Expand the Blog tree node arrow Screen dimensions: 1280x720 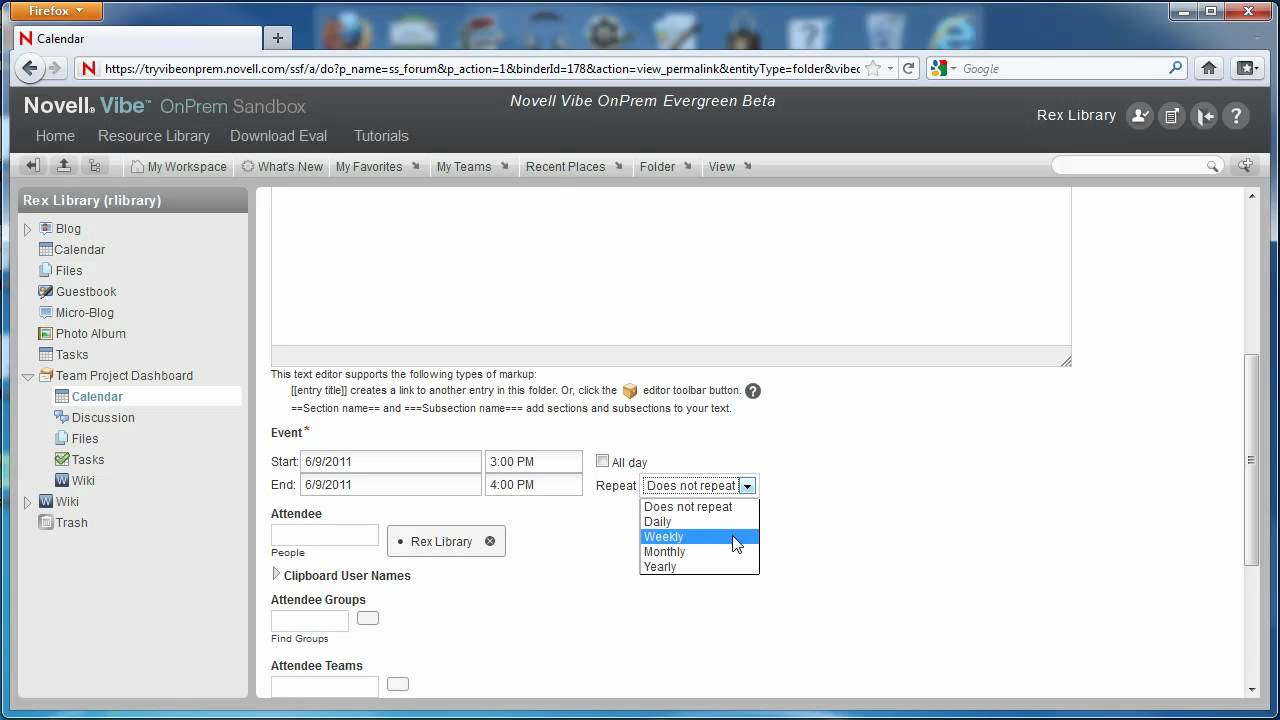[x=28, y=229]
